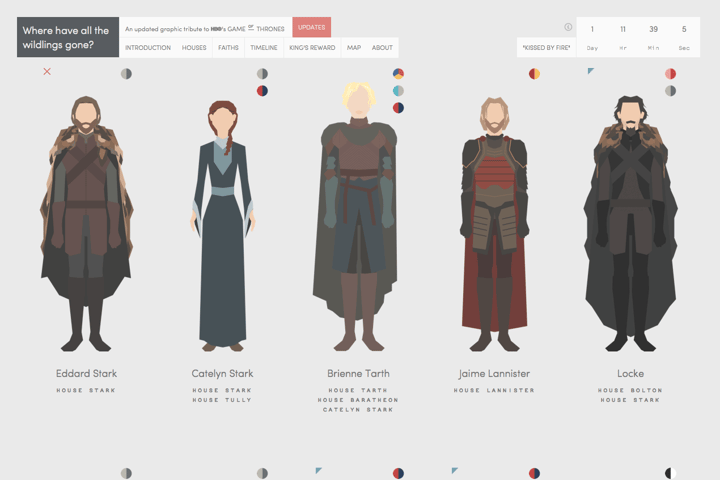Click 'Where have all the wildlings gone?' title
The image size is (720, 480).
pos(68,37)
